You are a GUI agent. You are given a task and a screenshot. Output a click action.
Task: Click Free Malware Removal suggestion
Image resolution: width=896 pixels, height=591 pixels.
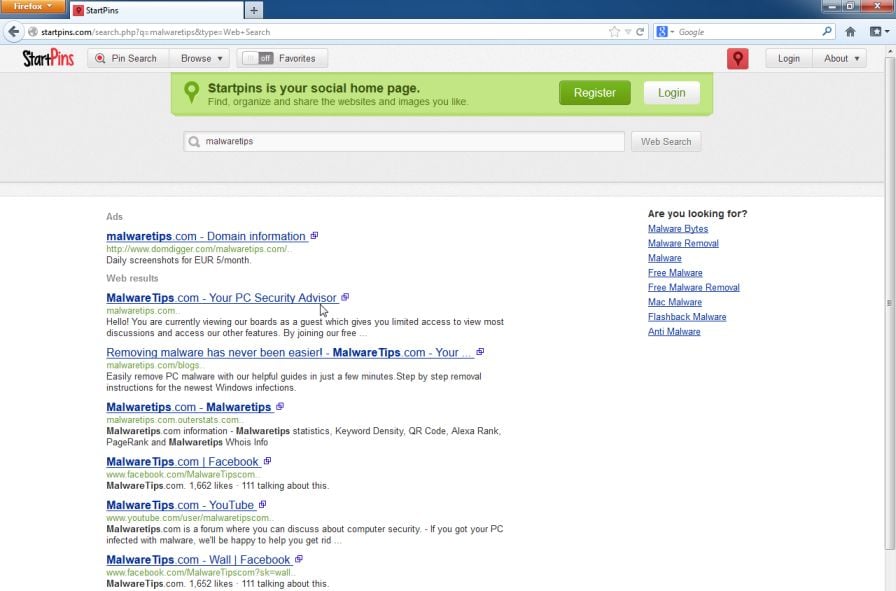694,287
